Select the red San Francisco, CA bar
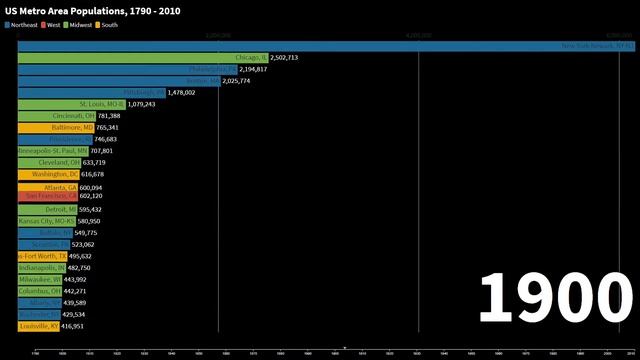The image size is (640, 360). (48, 197)
